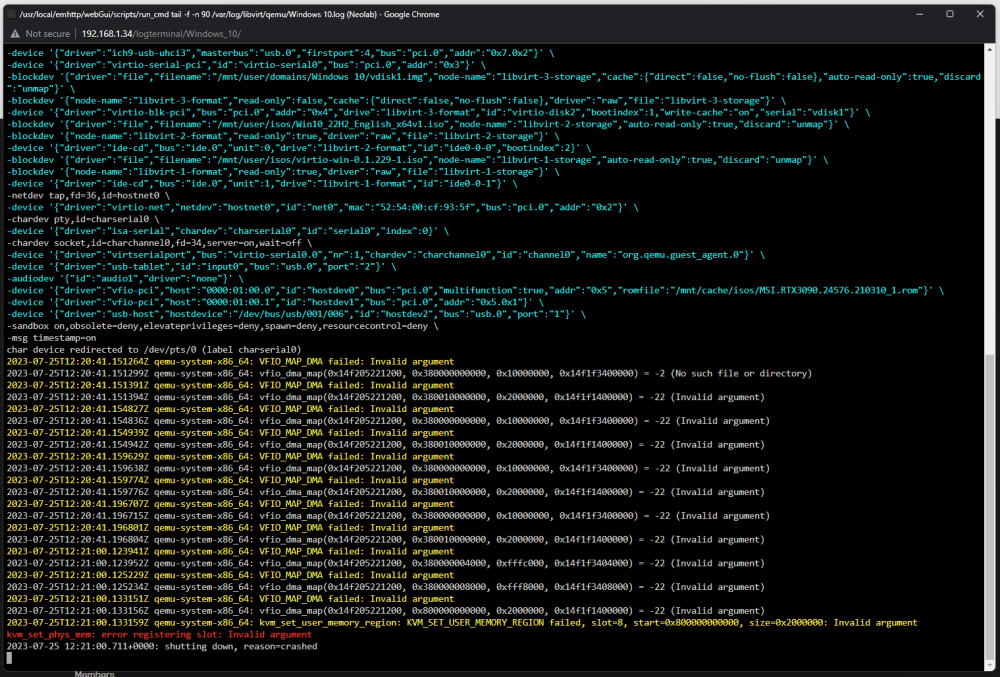The height and width of the screenshot is (677, 1000).
Task: Click 'char device redirected to /dev/pts/0' line
Action: pyautogui.click(x=154, y=349)
